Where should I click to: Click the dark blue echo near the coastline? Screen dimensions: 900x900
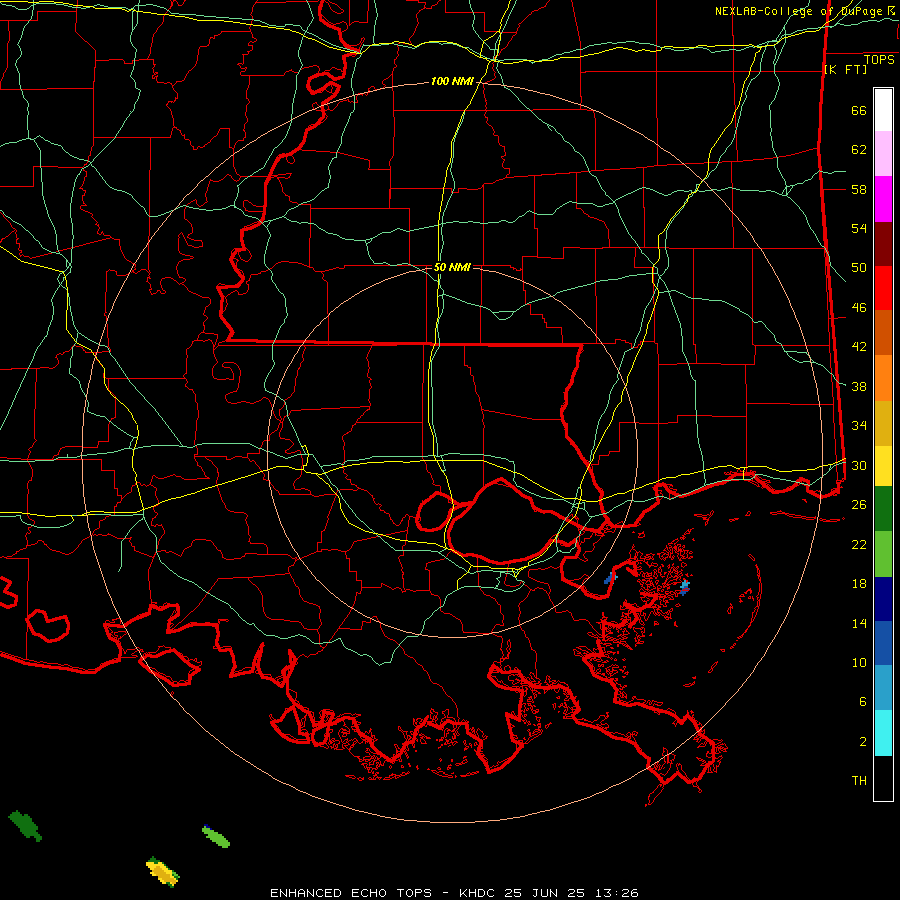click(610, 578)
